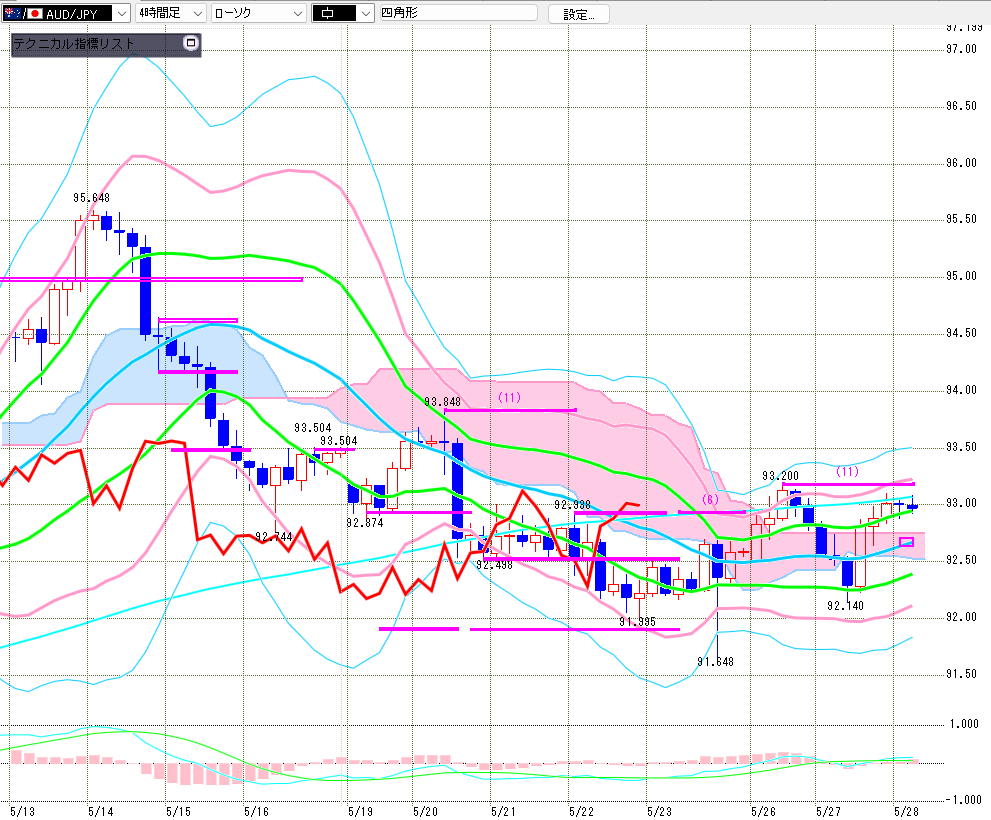Click the small magenta rectangle marker near 5/28
The width and height of the screenshot is (991, 820).
(906, 542)
